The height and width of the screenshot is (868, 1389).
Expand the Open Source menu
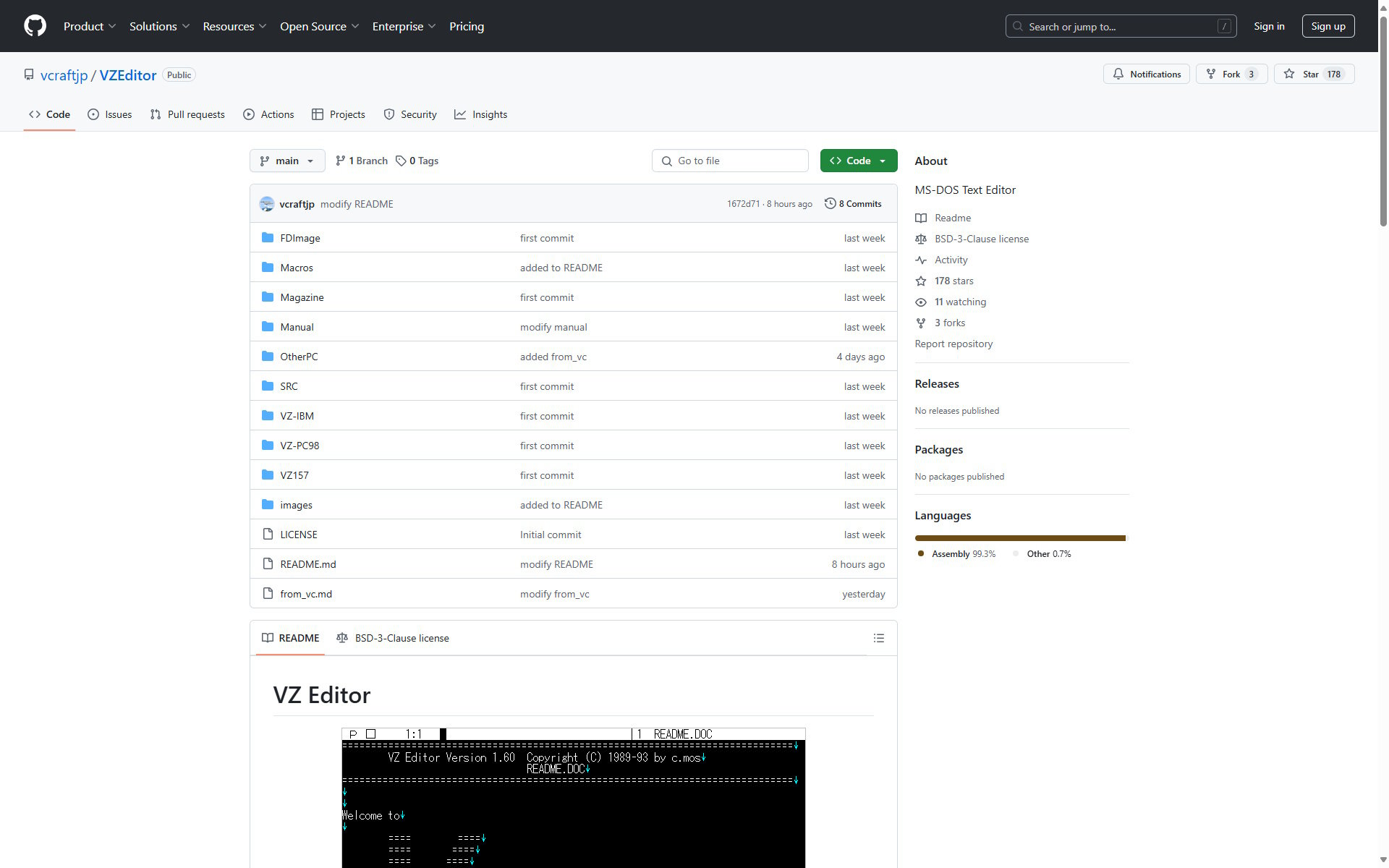click(x=319, y=26)
